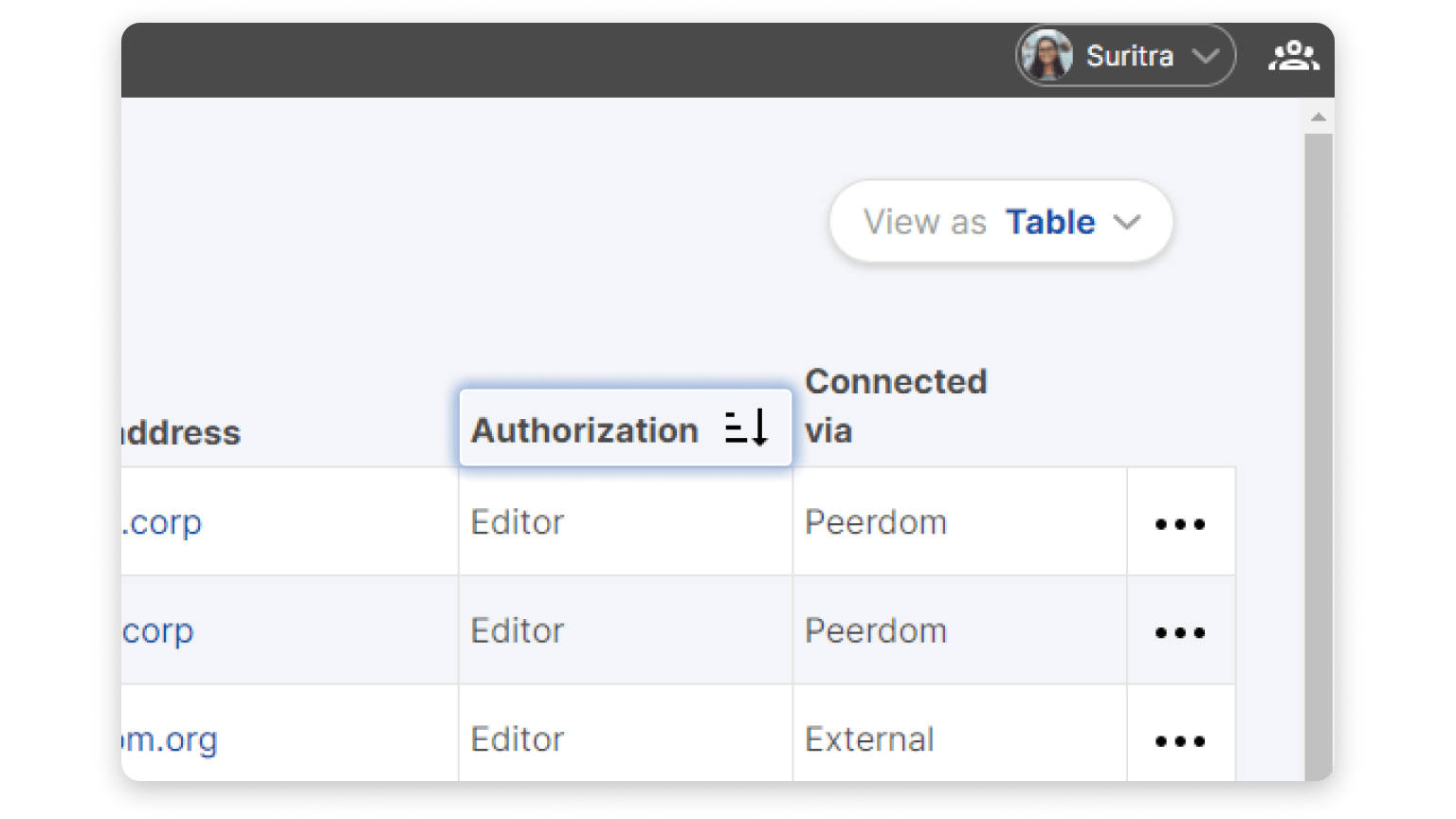The image size is (1456, 819).
Task: Click the Address column header
Action: [x=182, y=433]
